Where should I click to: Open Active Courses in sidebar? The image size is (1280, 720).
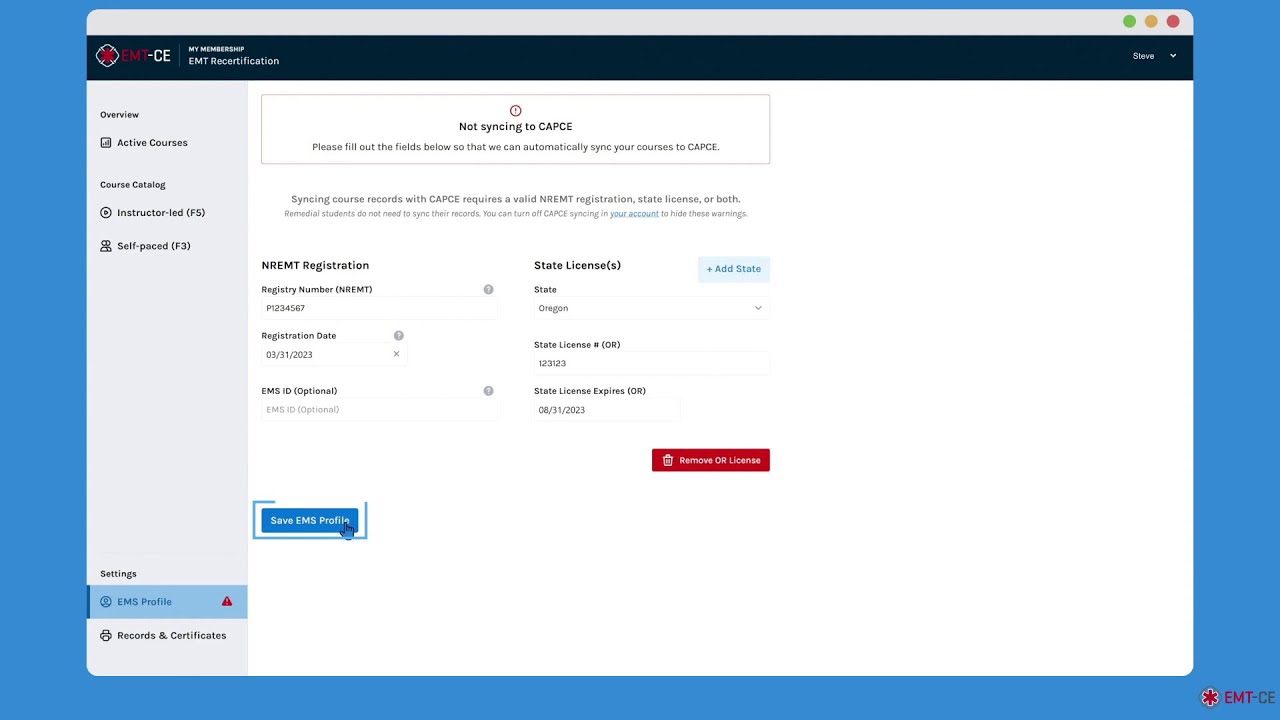pos(152,143)
